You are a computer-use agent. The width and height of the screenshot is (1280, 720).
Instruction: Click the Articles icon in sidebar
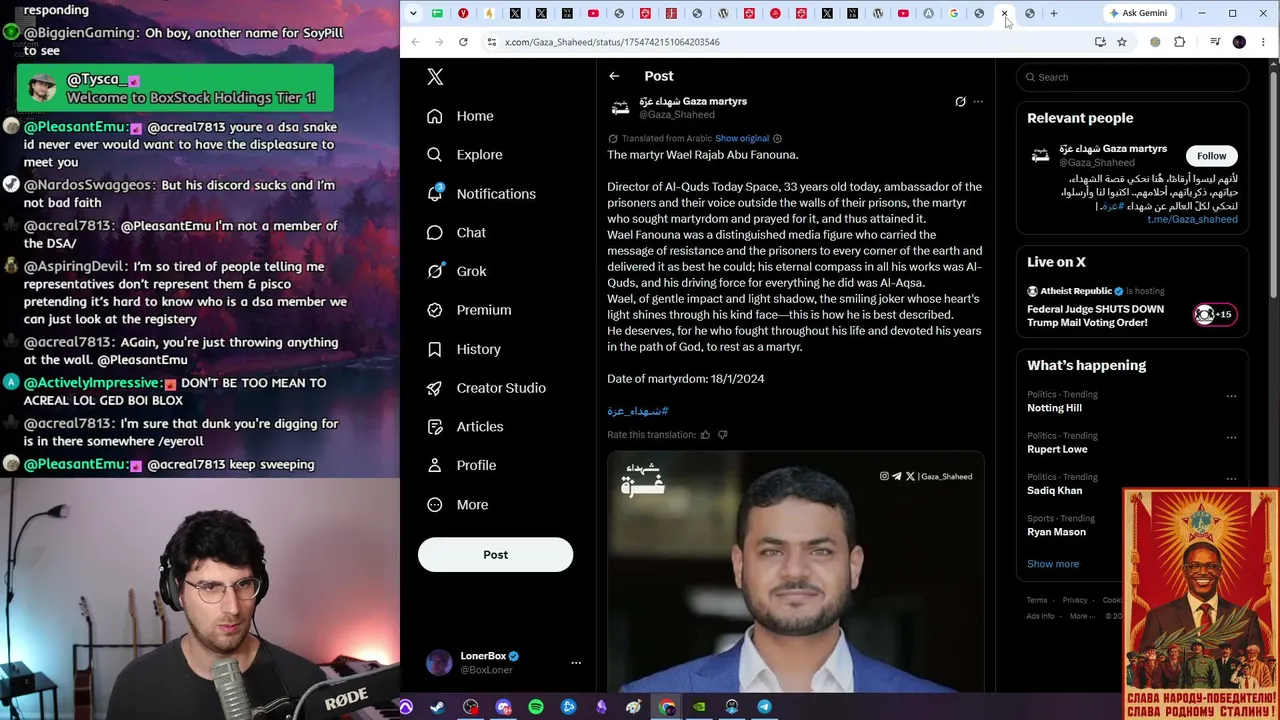point(434,427)
